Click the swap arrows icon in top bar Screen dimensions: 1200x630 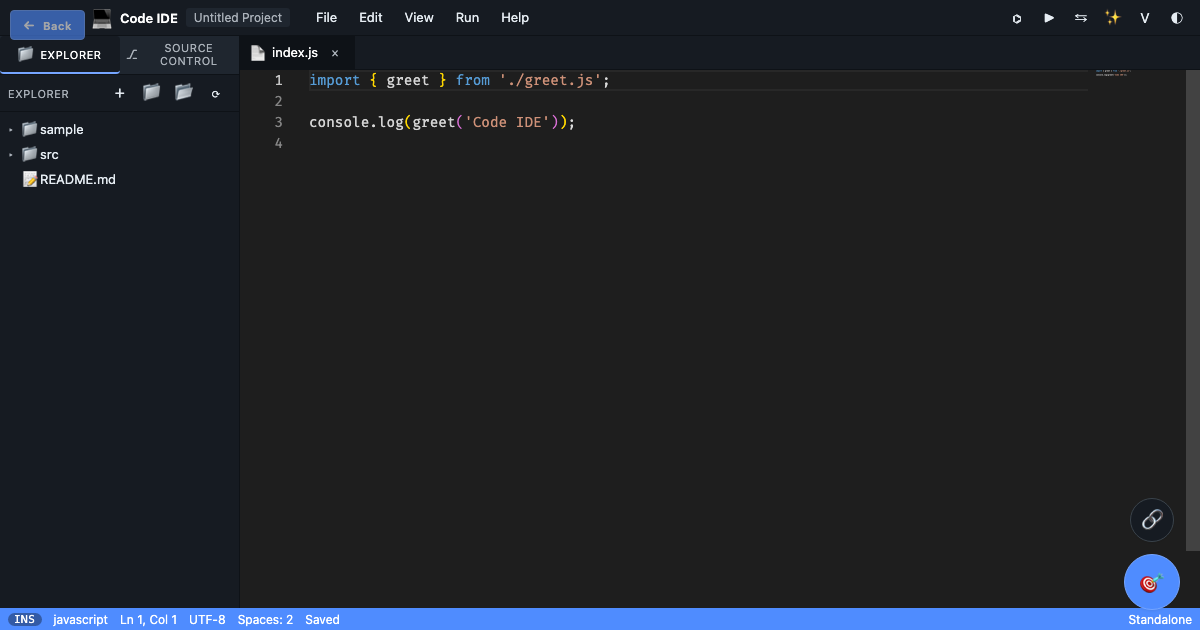click(1081, 18)
